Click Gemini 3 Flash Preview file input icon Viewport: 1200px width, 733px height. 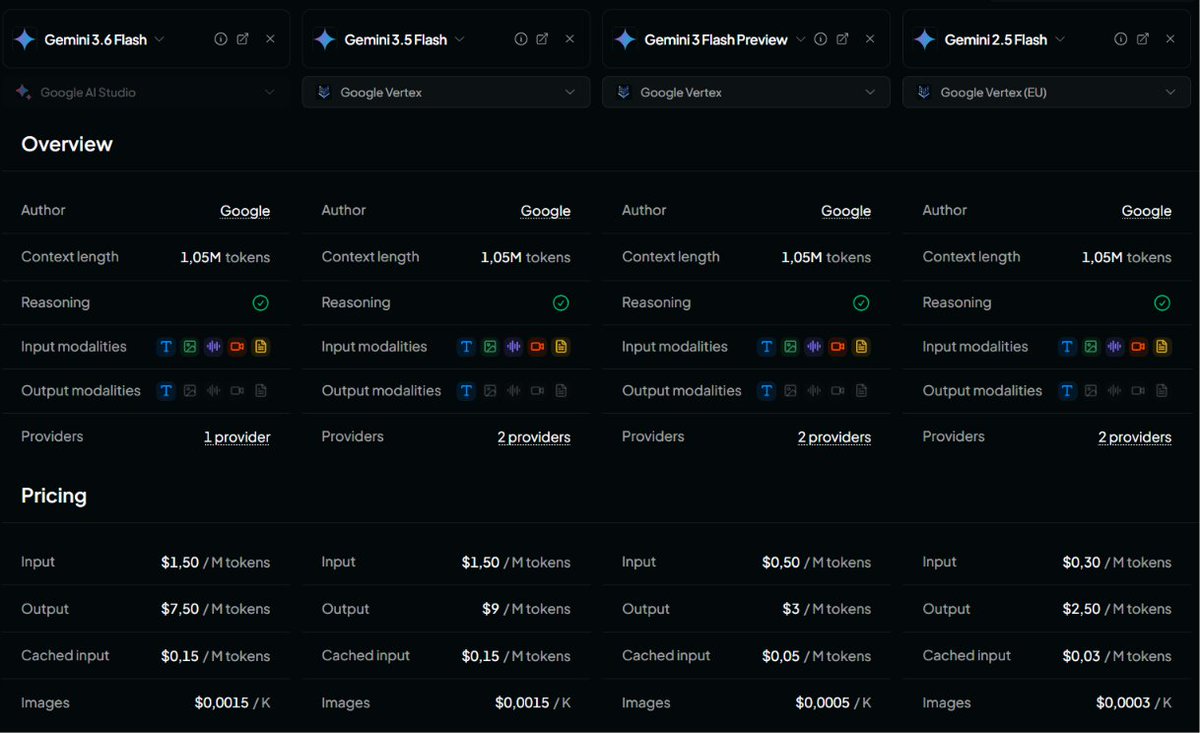tap(861, 347)
